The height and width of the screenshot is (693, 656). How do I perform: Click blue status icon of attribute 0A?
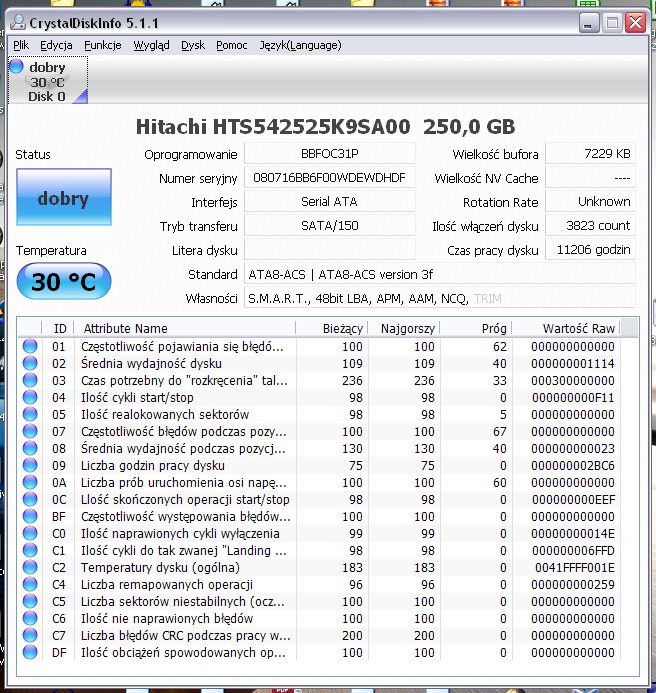(x=30, y=482)
